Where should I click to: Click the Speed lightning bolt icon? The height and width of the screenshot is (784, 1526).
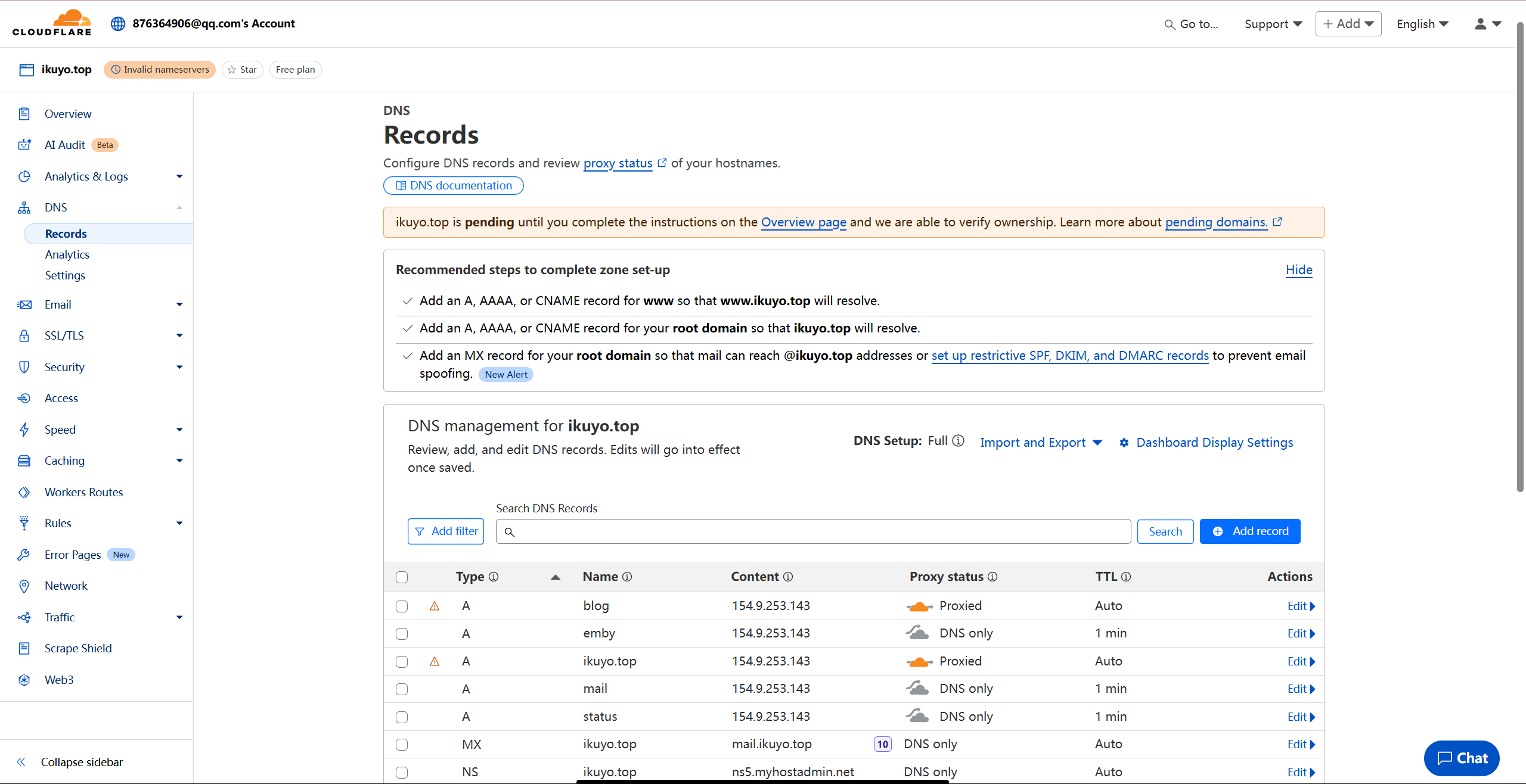tap(24, 430)
